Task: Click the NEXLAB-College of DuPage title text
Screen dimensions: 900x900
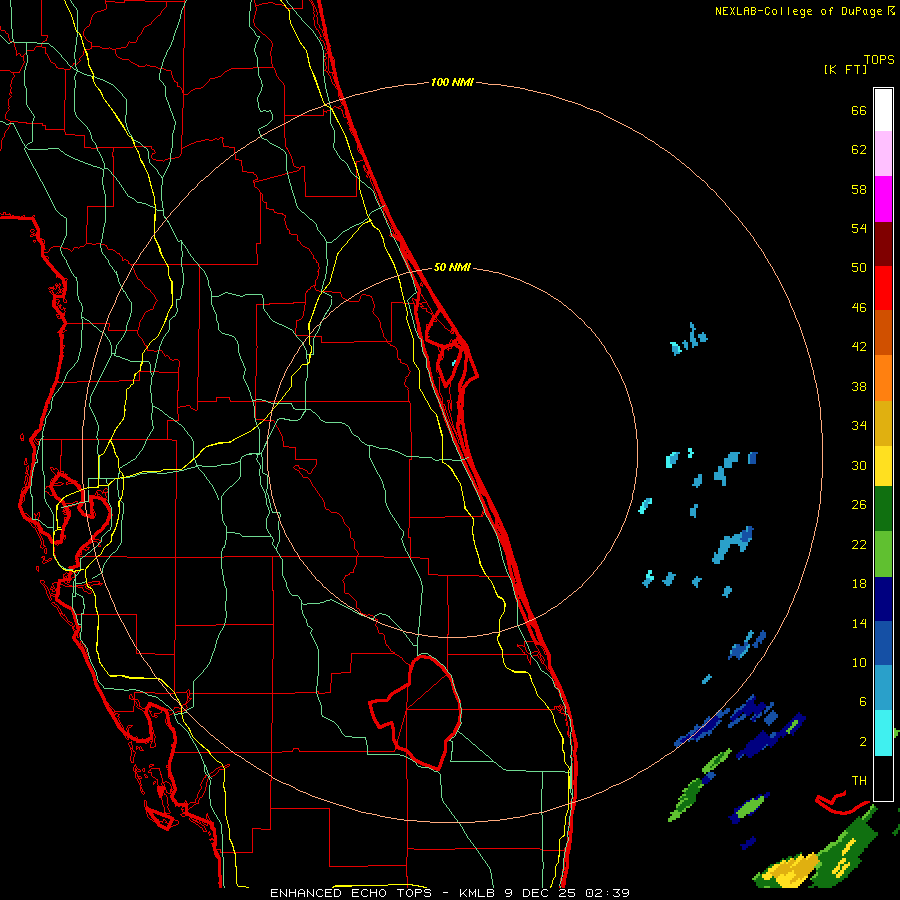Action: [x=800, y=11]
